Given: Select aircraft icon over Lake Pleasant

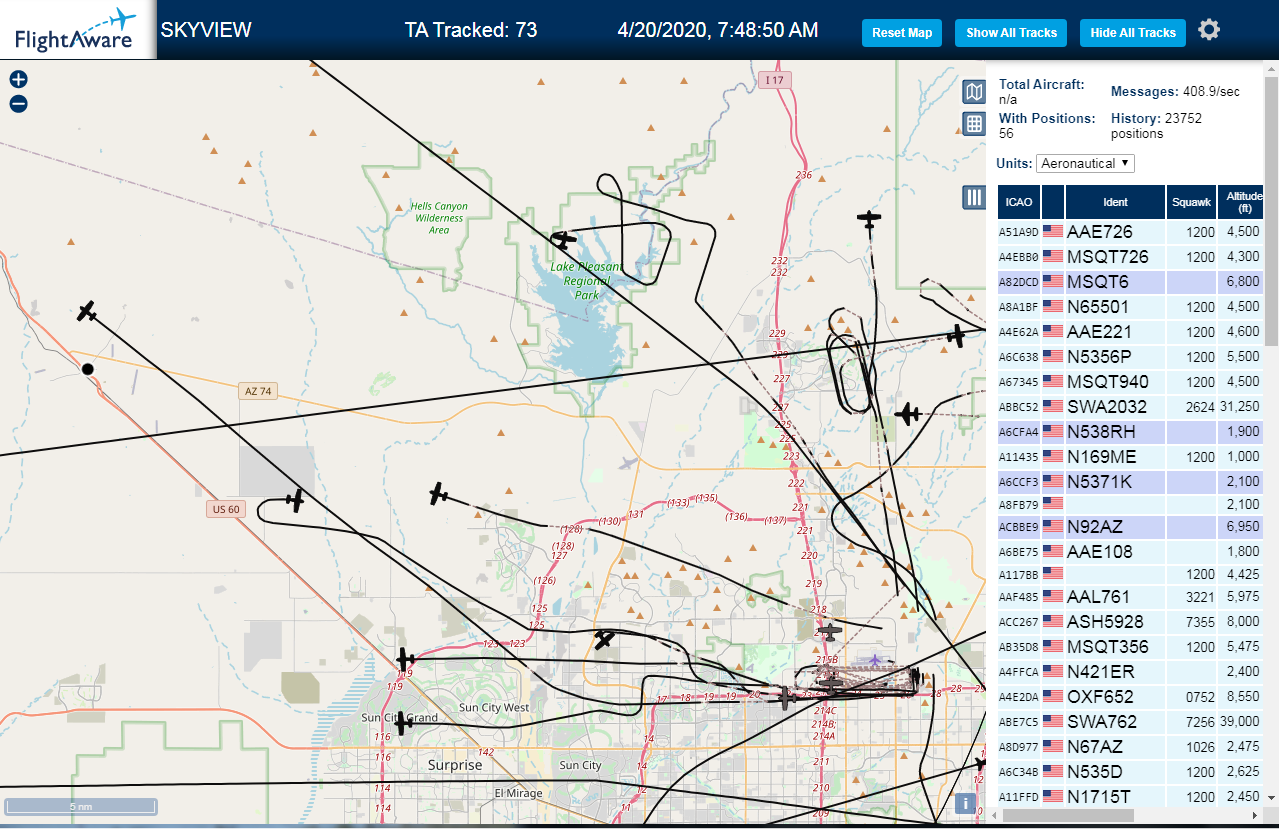Looking at the screenshot, I should (564, 240).
